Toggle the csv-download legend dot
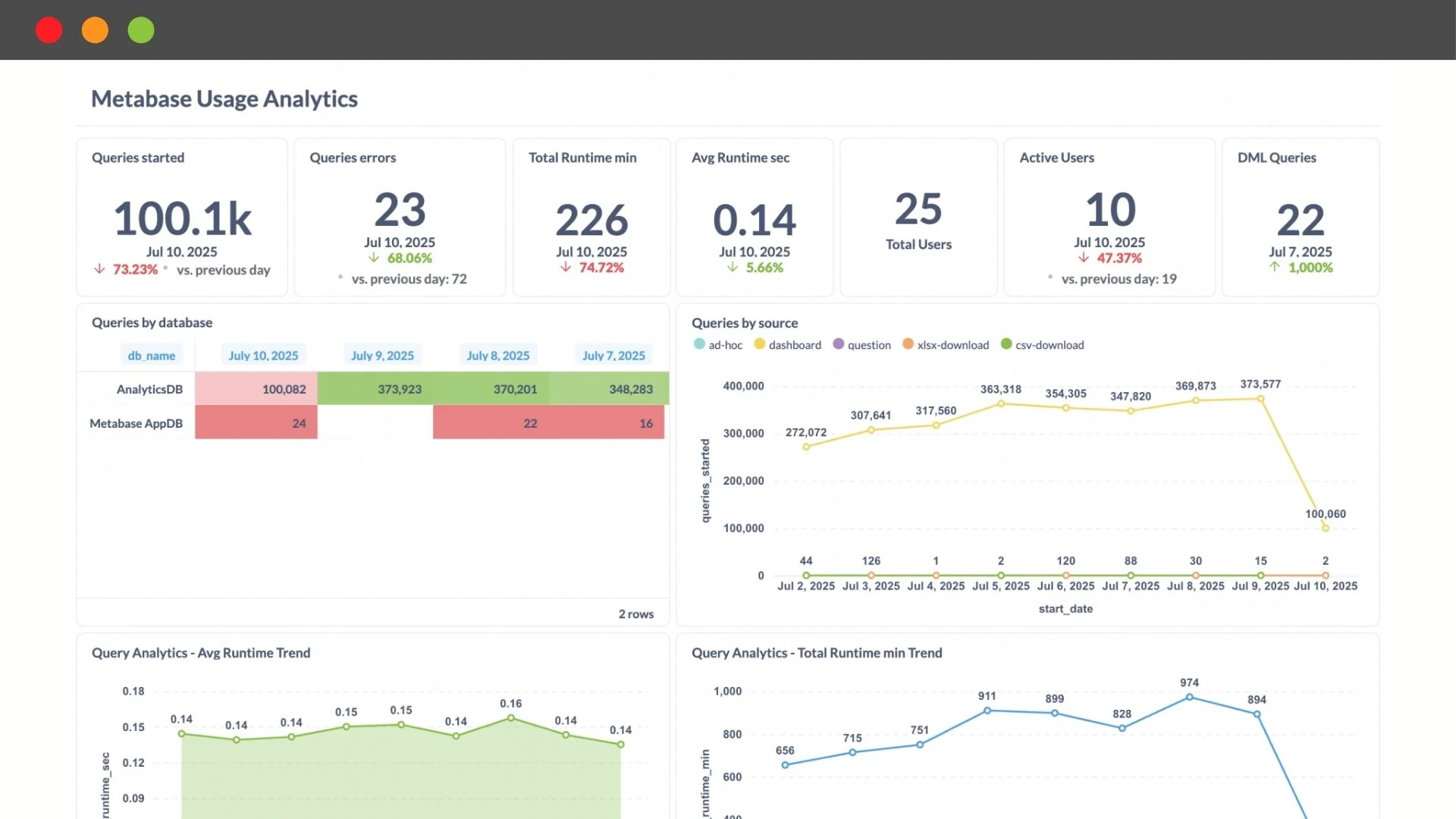Image resolution: width=1456 pixels, height=819 pixels. click(1006, 344)
